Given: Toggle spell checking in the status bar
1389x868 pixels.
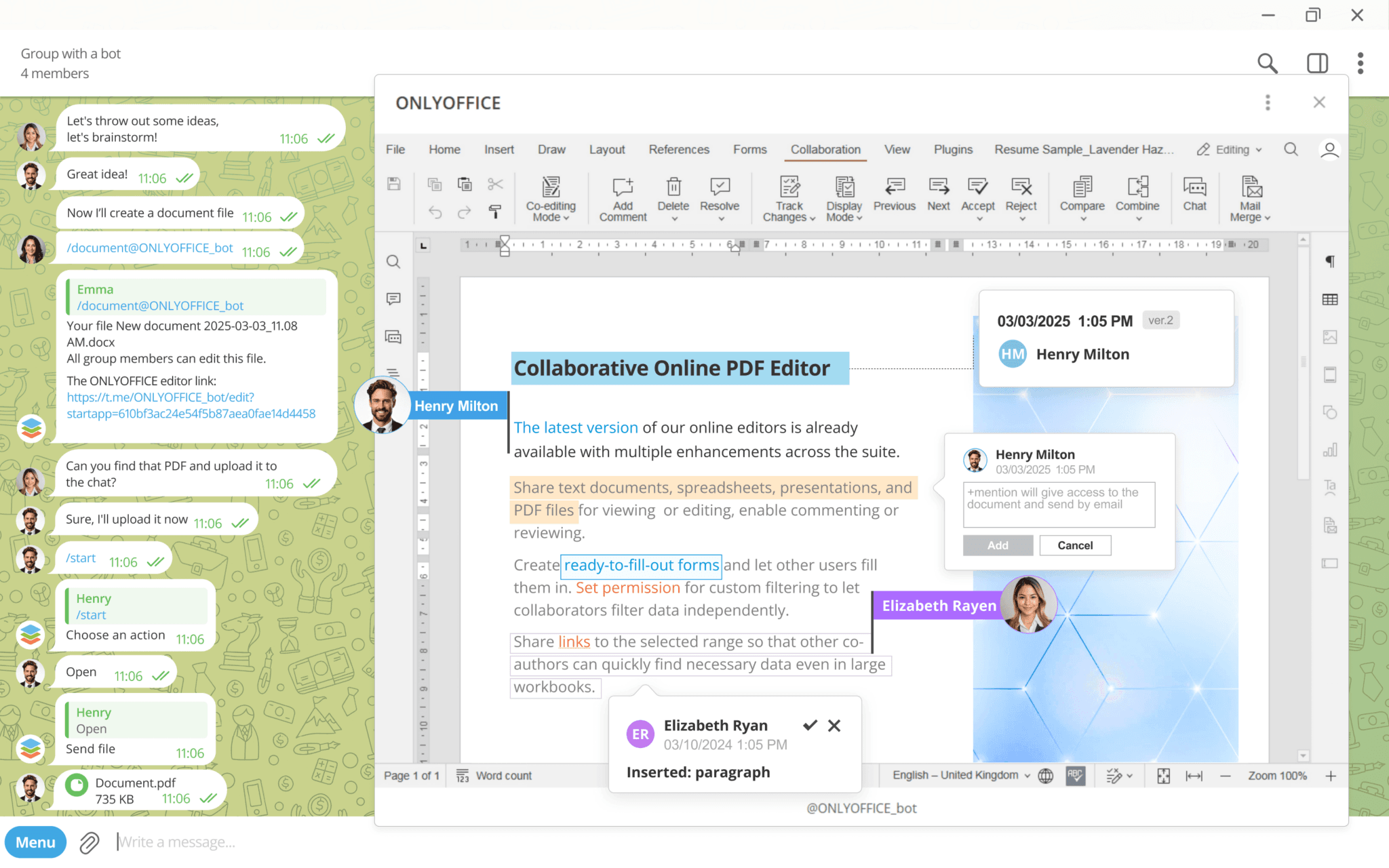Looking at the screenshot, I should point(1077,775).
